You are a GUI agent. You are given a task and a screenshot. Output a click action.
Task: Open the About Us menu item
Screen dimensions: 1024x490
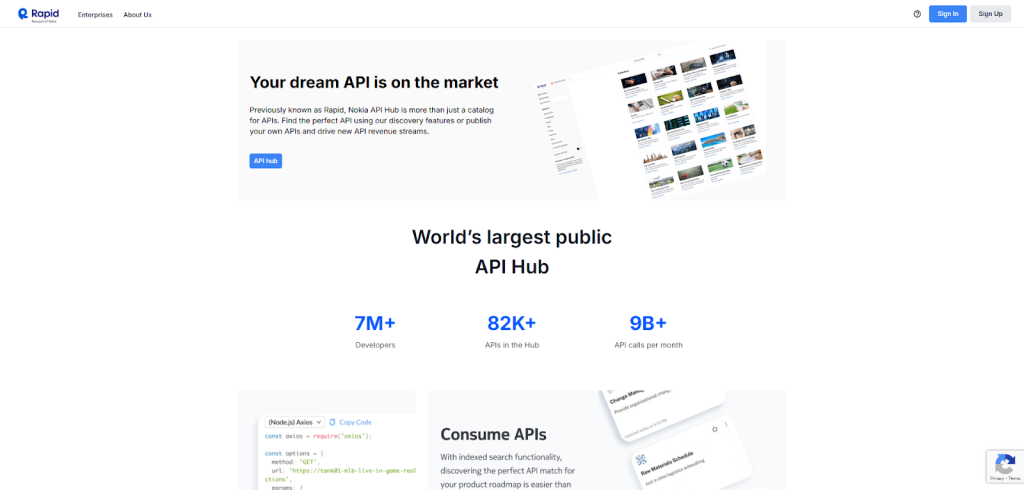(x=137, y=14)
